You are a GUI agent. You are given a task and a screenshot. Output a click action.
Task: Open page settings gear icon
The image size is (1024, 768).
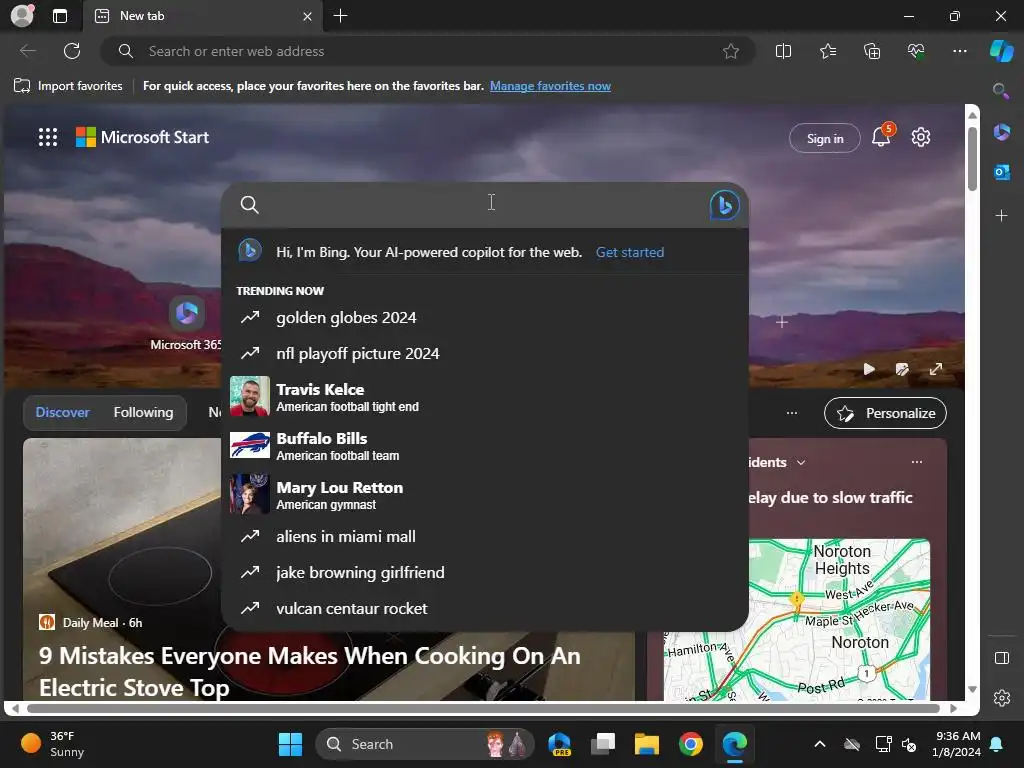point(921,137)
